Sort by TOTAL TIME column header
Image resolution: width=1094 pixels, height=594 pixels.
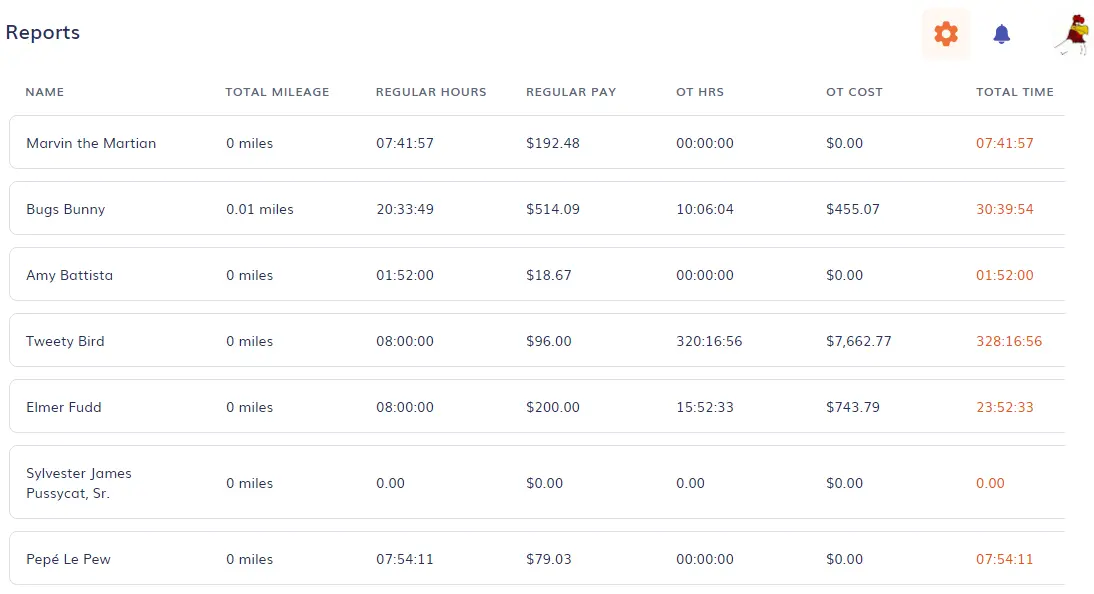click(x=1015, y=92)
